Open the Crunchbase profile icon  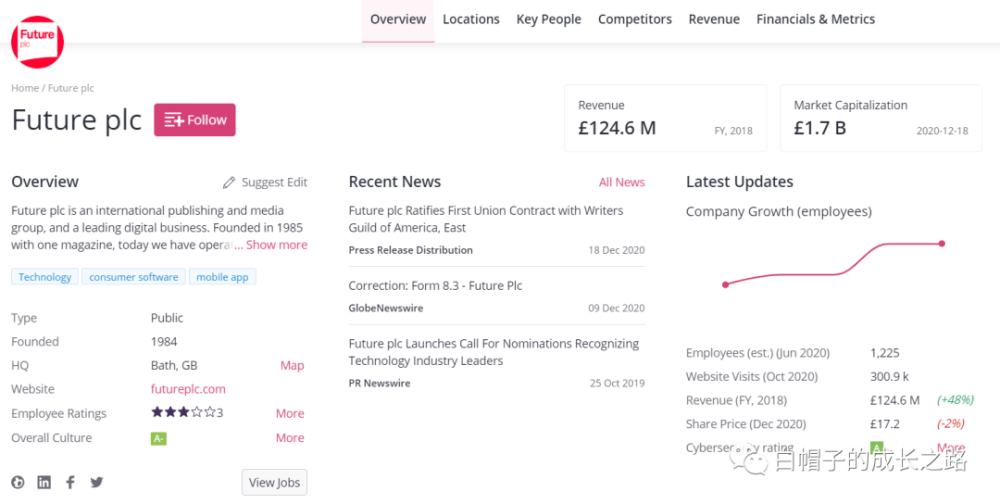[x=18, y=482]
